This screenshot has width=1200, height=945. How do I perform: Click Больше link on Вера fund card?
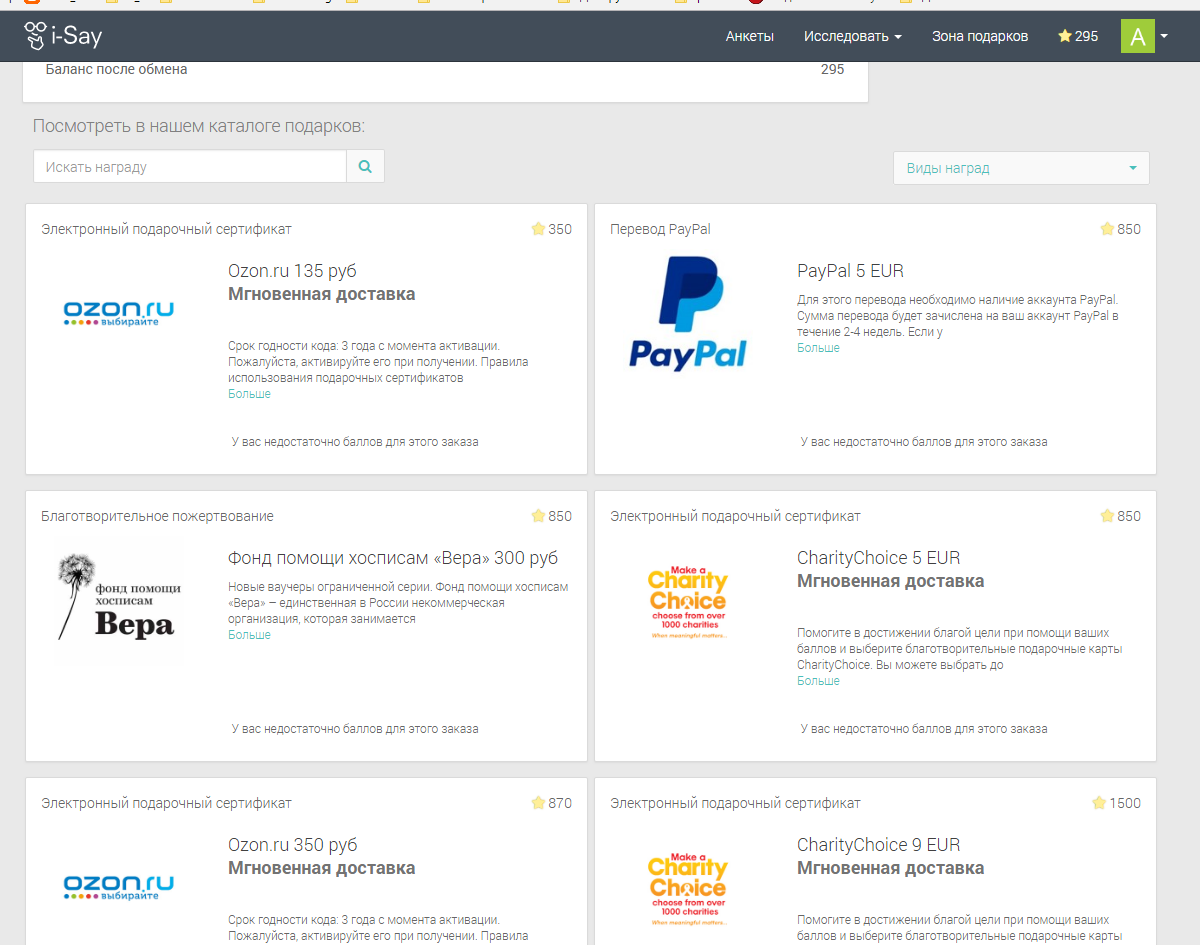249,635
